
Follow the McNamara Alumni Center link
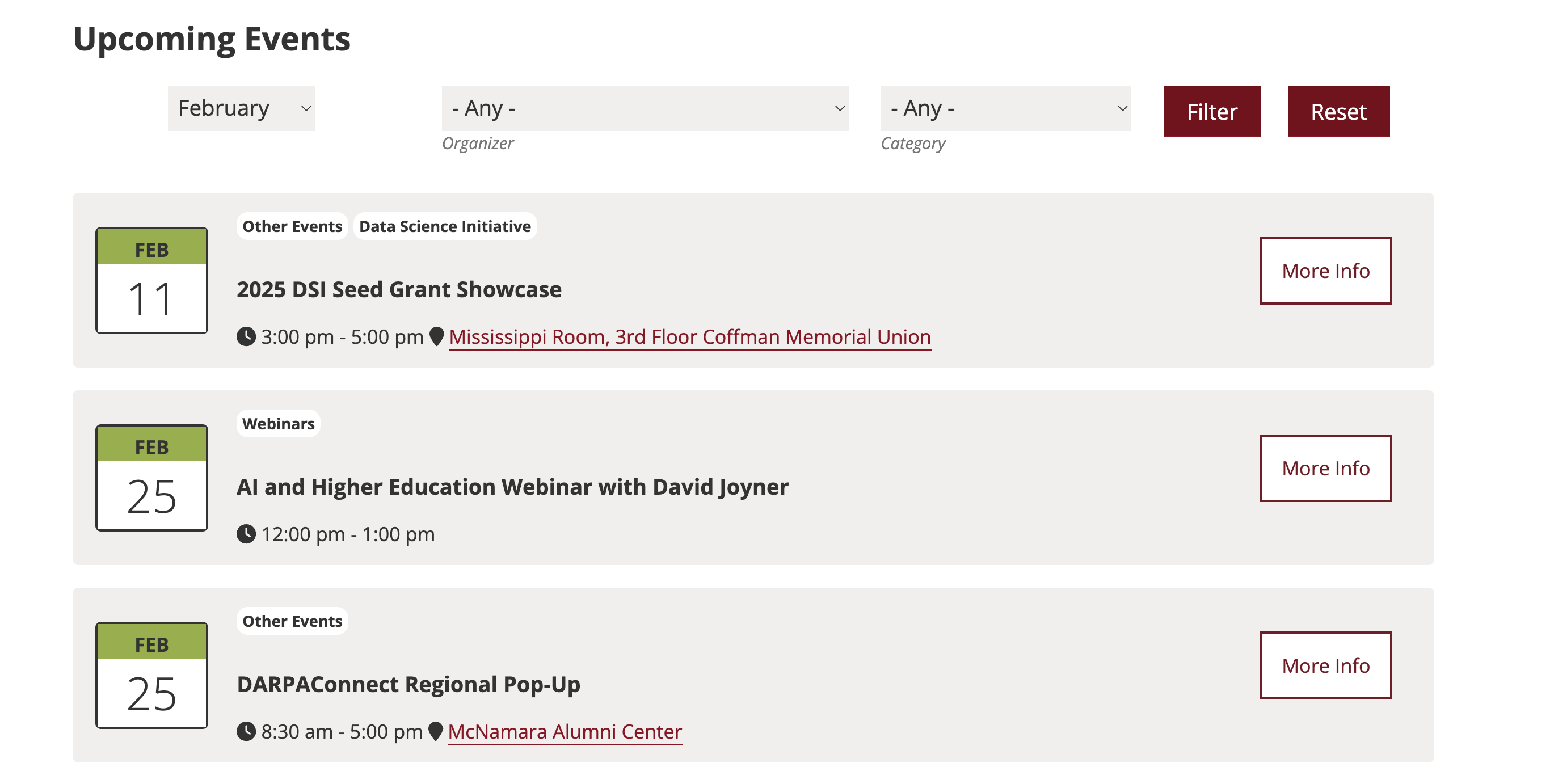[565, 732]
